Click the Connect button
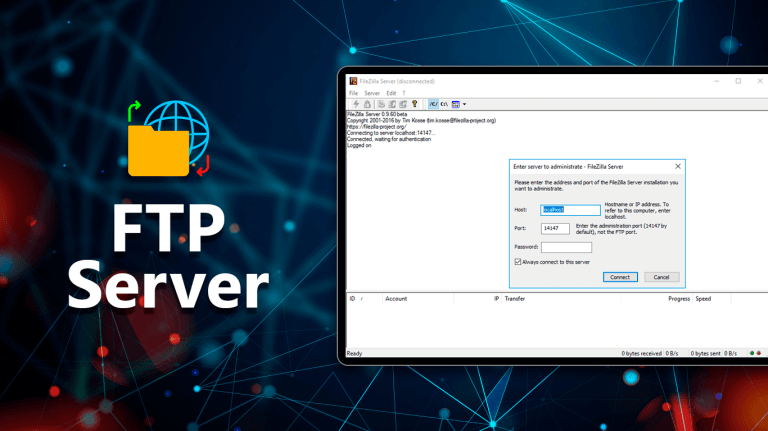Image resolution: width=768 pixels, height=431 pixels. point(620,277)
